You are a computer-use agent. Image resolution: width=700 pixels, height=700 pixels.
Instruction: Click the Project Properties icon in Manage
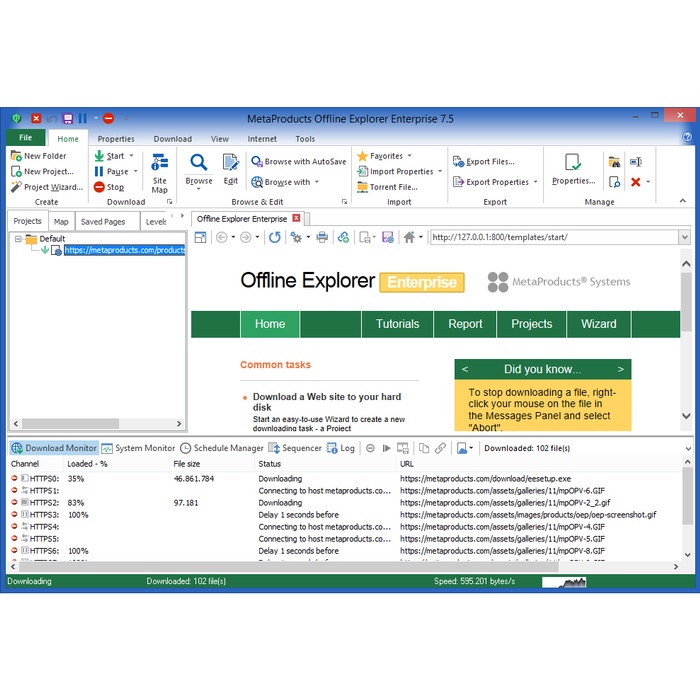click(x=573, y=162)
